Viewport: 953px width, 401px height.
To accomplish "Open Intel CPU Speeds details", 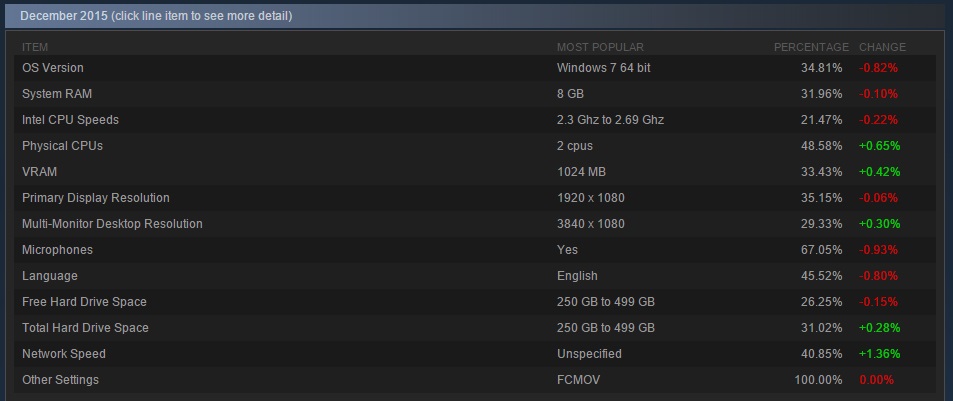I will coord(475,120).
